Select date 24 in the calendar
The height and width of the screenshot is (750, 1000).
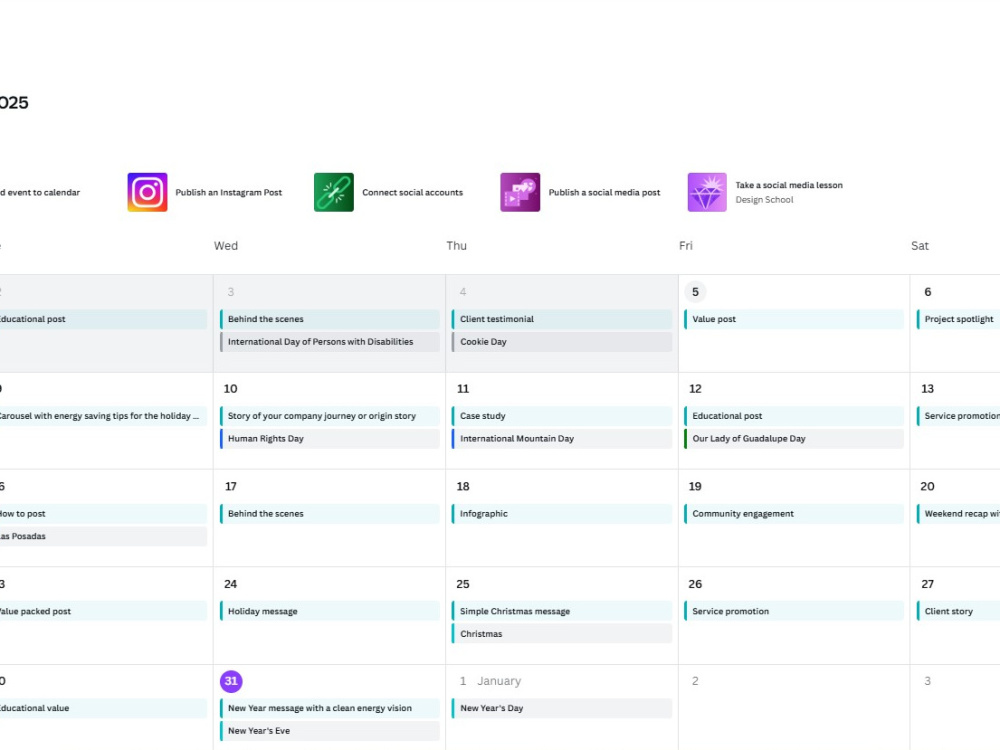point(231,584)
